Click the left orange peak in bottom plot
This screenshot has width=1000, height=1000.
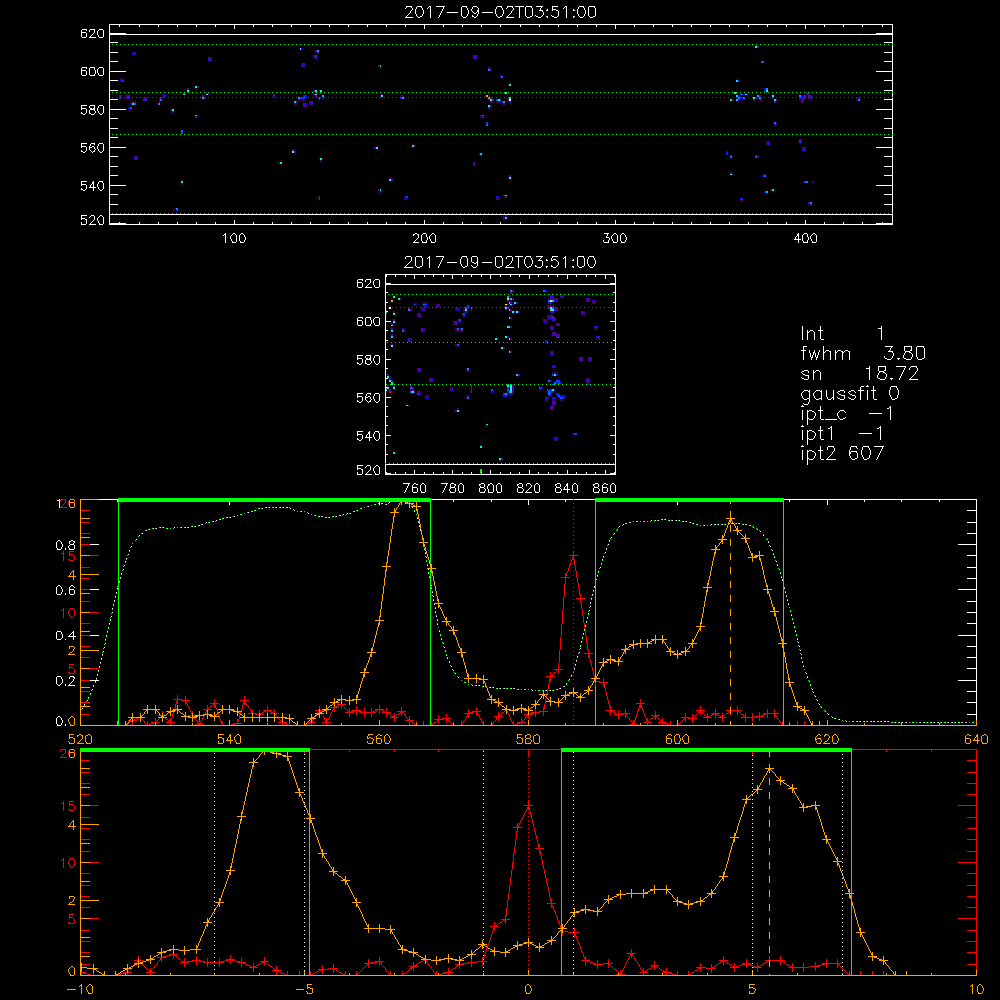(267, 753)
